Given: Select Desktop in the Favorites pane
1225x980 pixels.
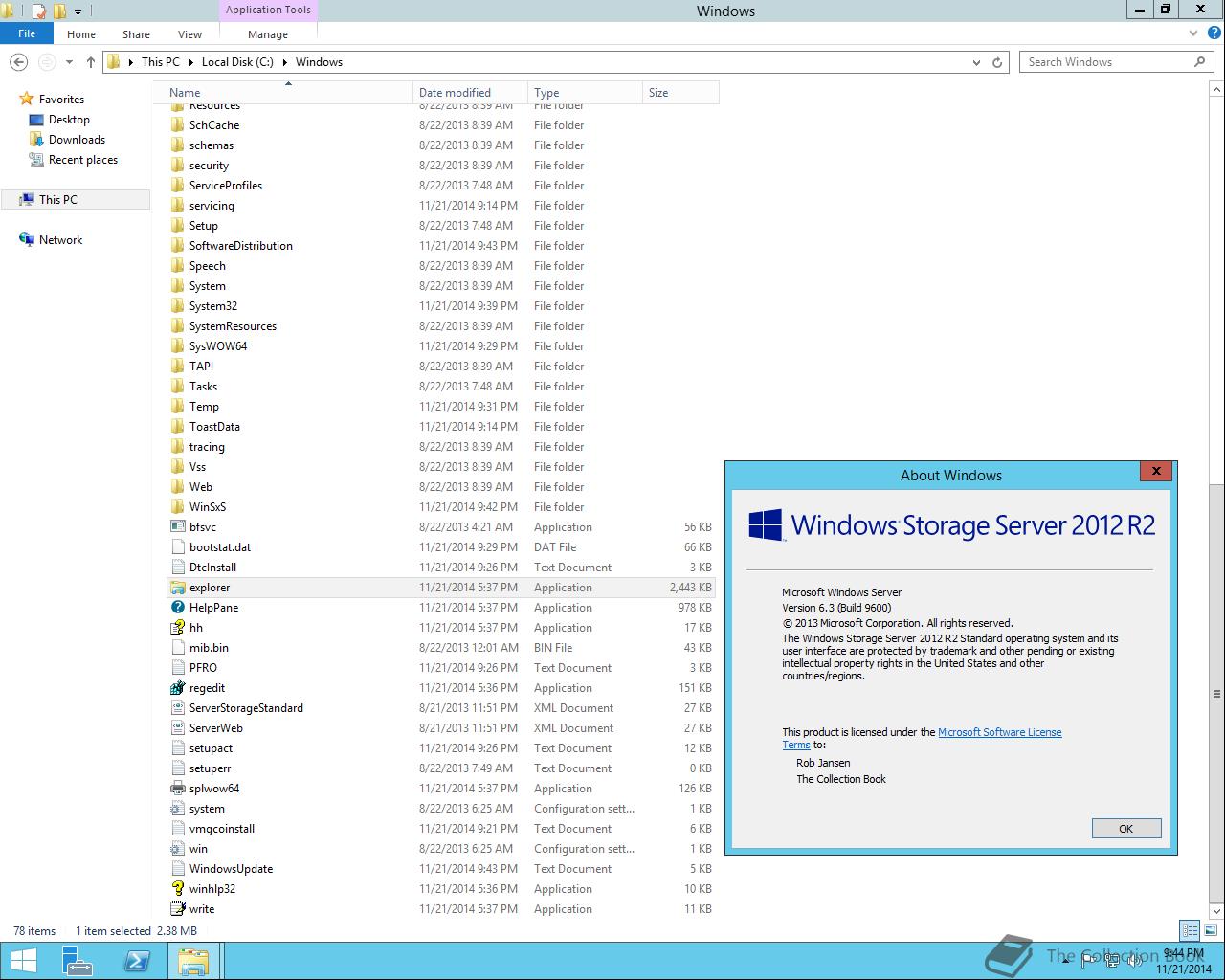Looking at the screenshot, I should pos(69,120).
